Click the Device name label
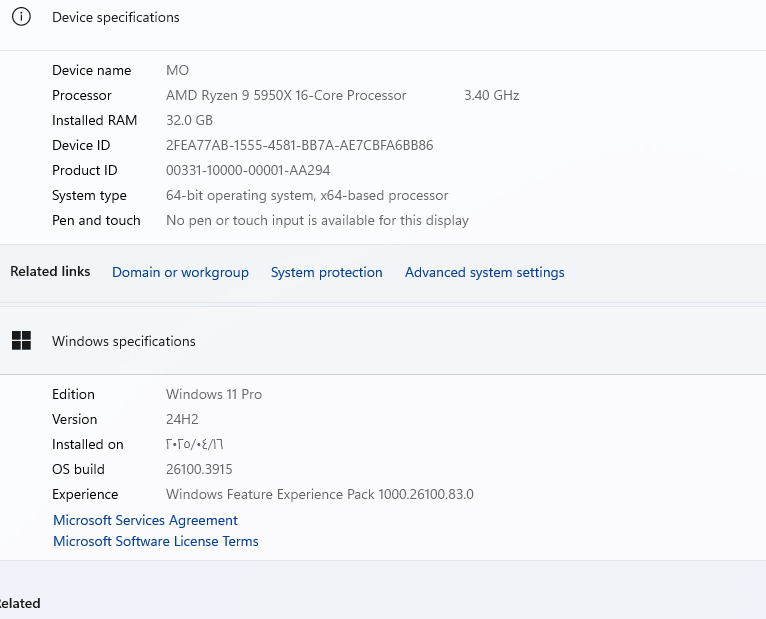766x619 pixels. 91,70
